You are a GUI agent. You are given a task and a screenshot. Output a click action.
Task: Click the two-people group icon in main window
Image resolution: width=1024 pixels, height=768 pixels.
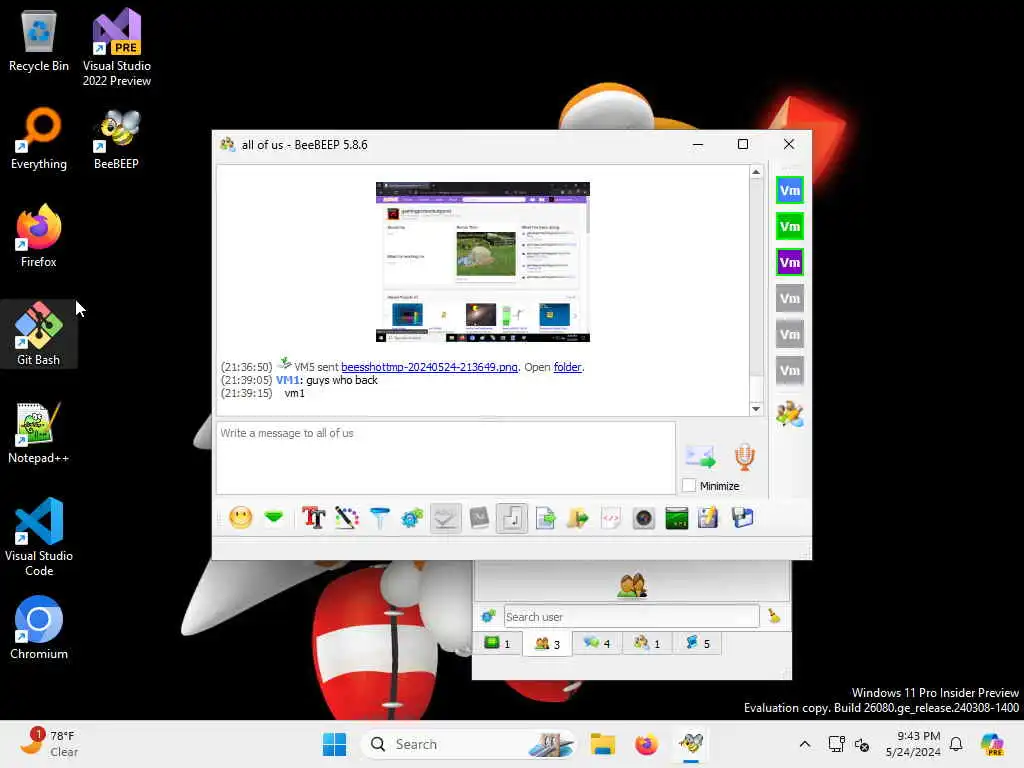click(x=632, y=585)
